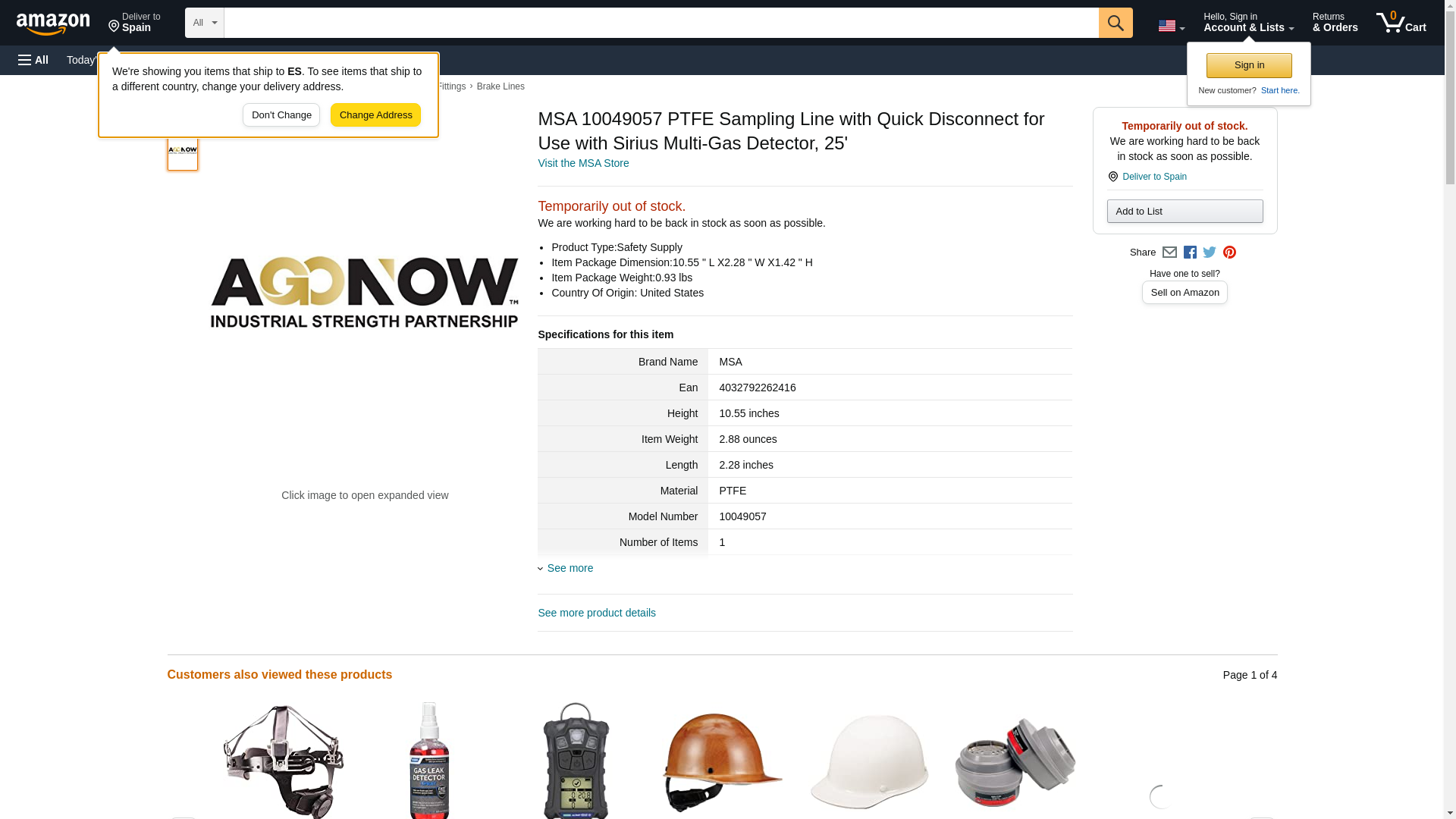Click the Amazon logo
1456x819 pixels.
(x=53, y=24)
